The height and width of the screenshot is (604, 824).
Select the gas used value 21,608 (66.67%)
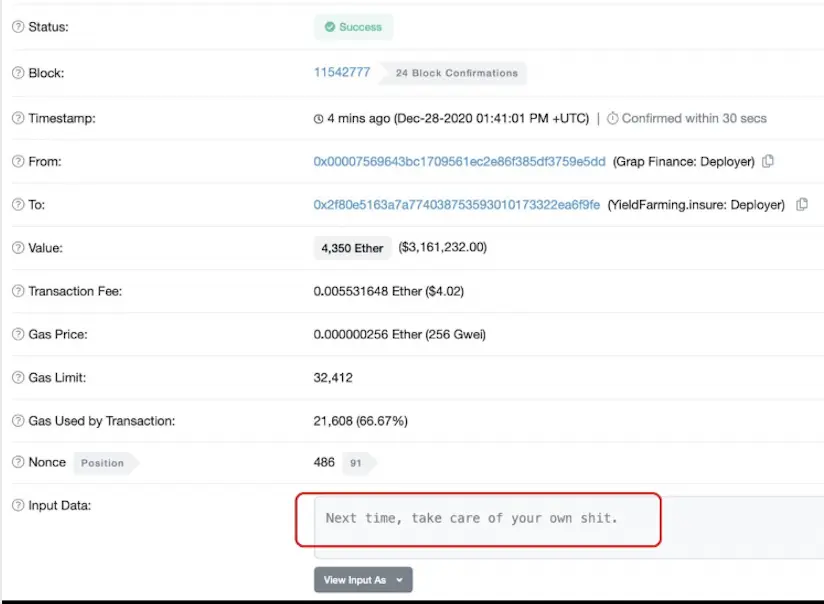point(360,421)
